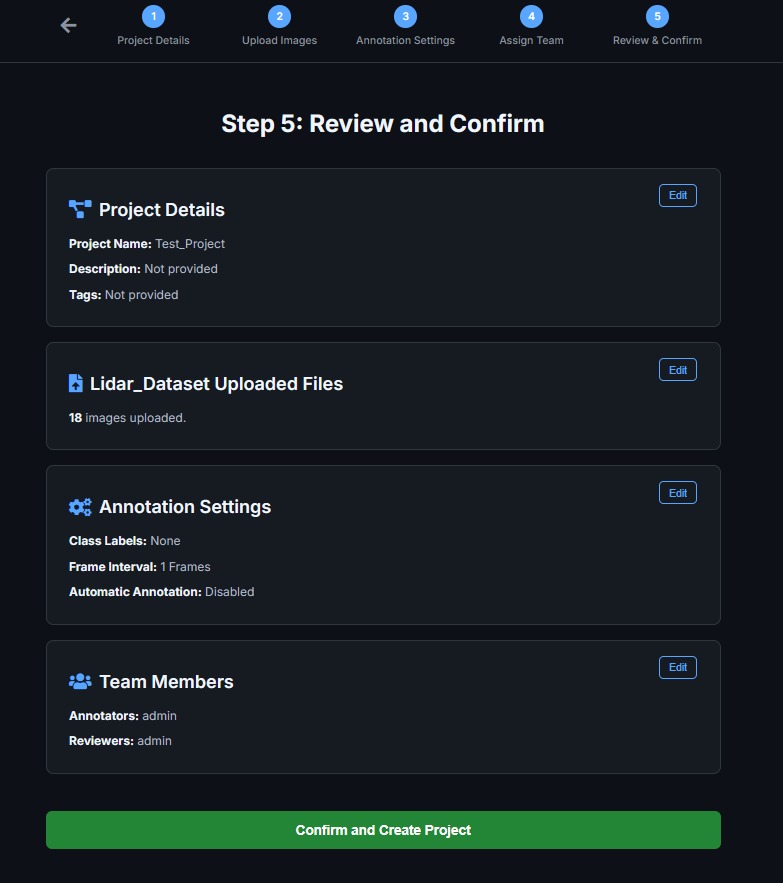This screenshot has width=783, height=883.
Task: Go to Assign Team step label
Action: (531, 41)
